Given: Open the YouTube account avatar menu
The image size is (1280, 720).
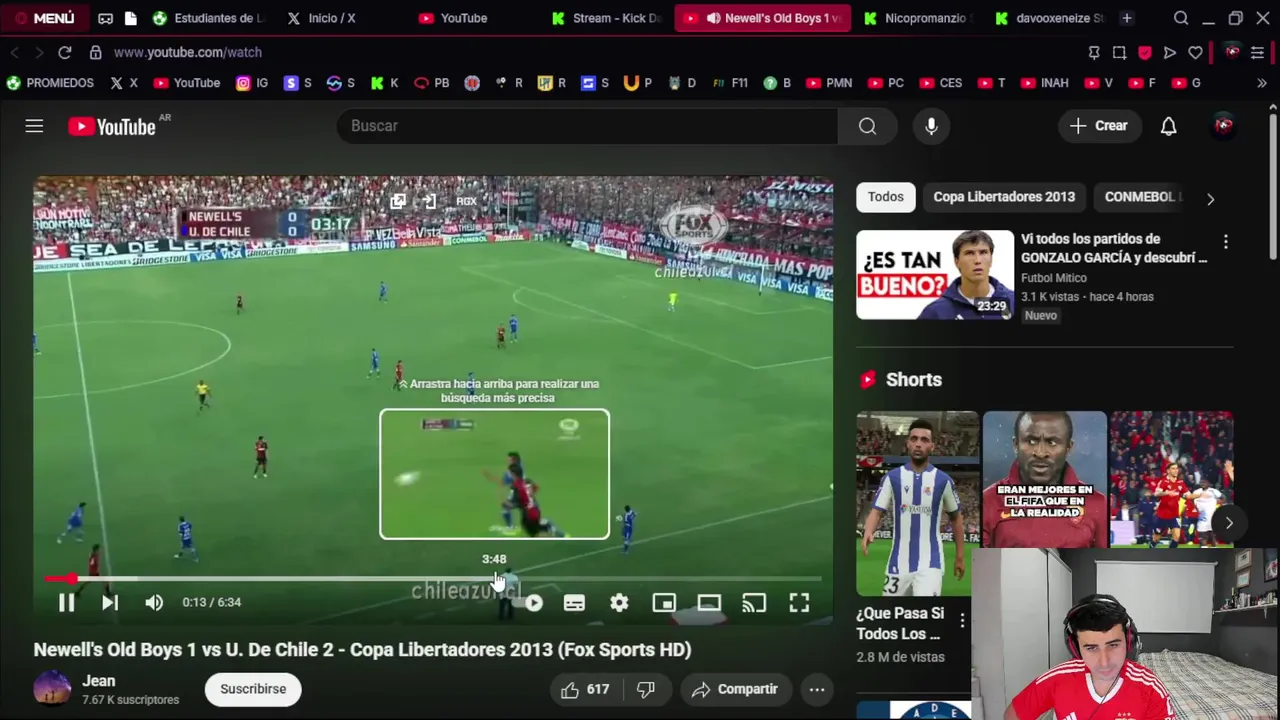Looking at the screenshot, I should pyautogui.click(x=1223, y=126).
